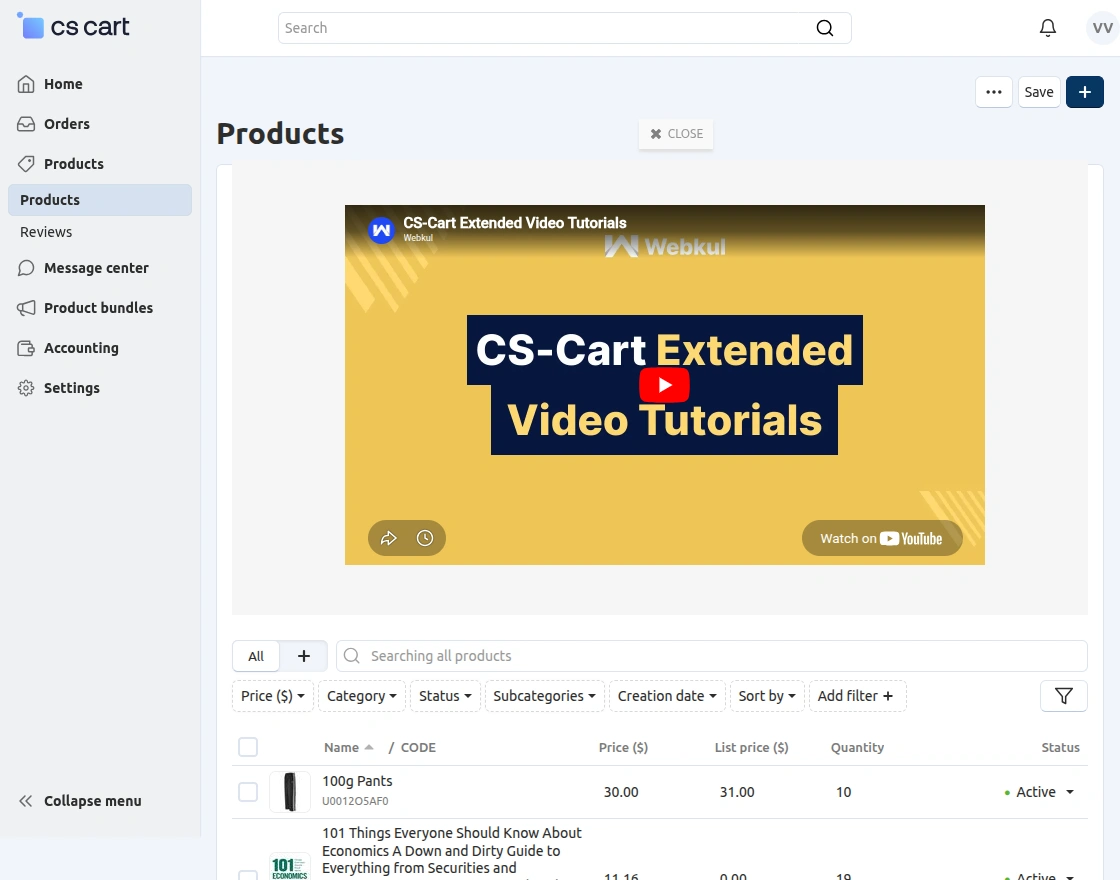This screenshot has height=880, width=1120.
Task: Open the three-dots more actions menu
Action: tap(994, 92)
